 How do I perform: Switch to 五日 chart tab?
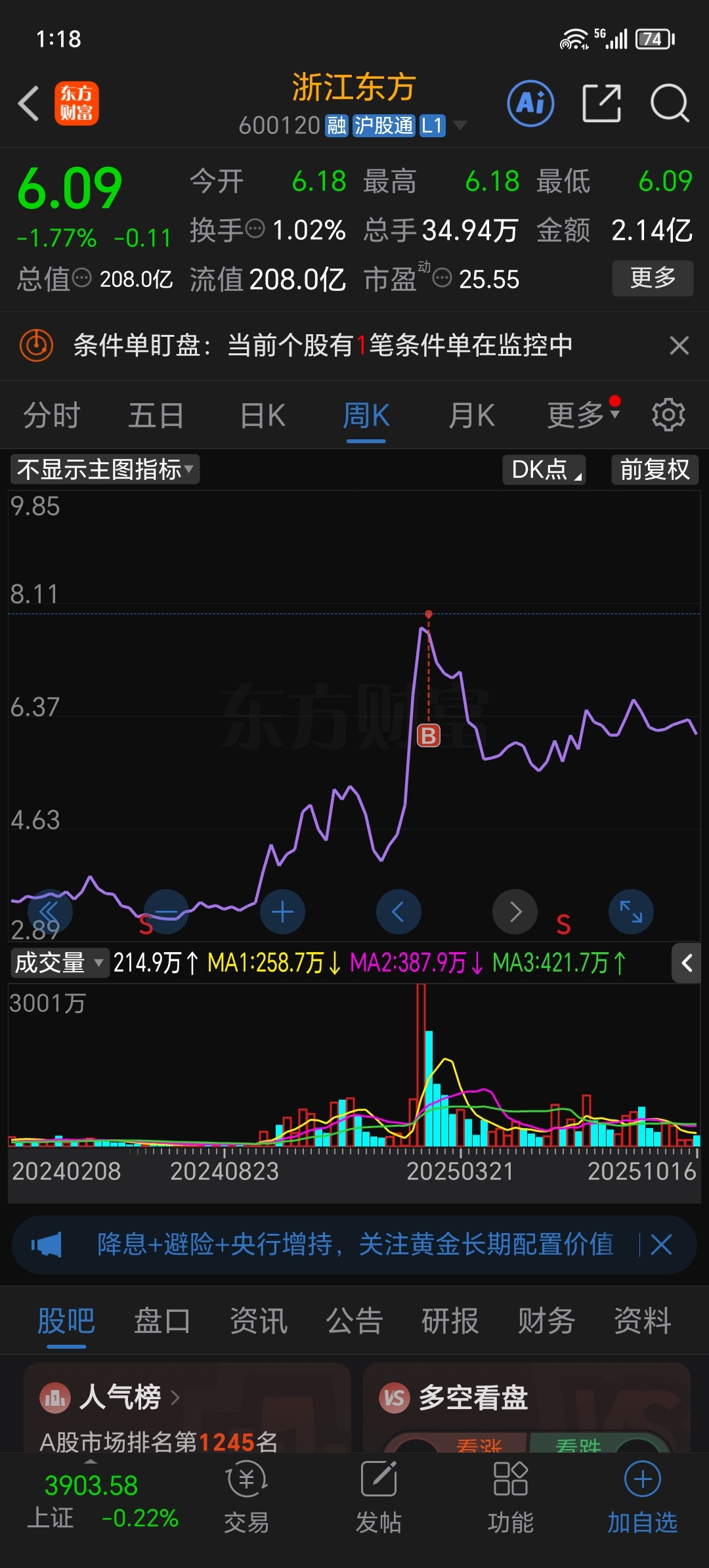(156, 415)
